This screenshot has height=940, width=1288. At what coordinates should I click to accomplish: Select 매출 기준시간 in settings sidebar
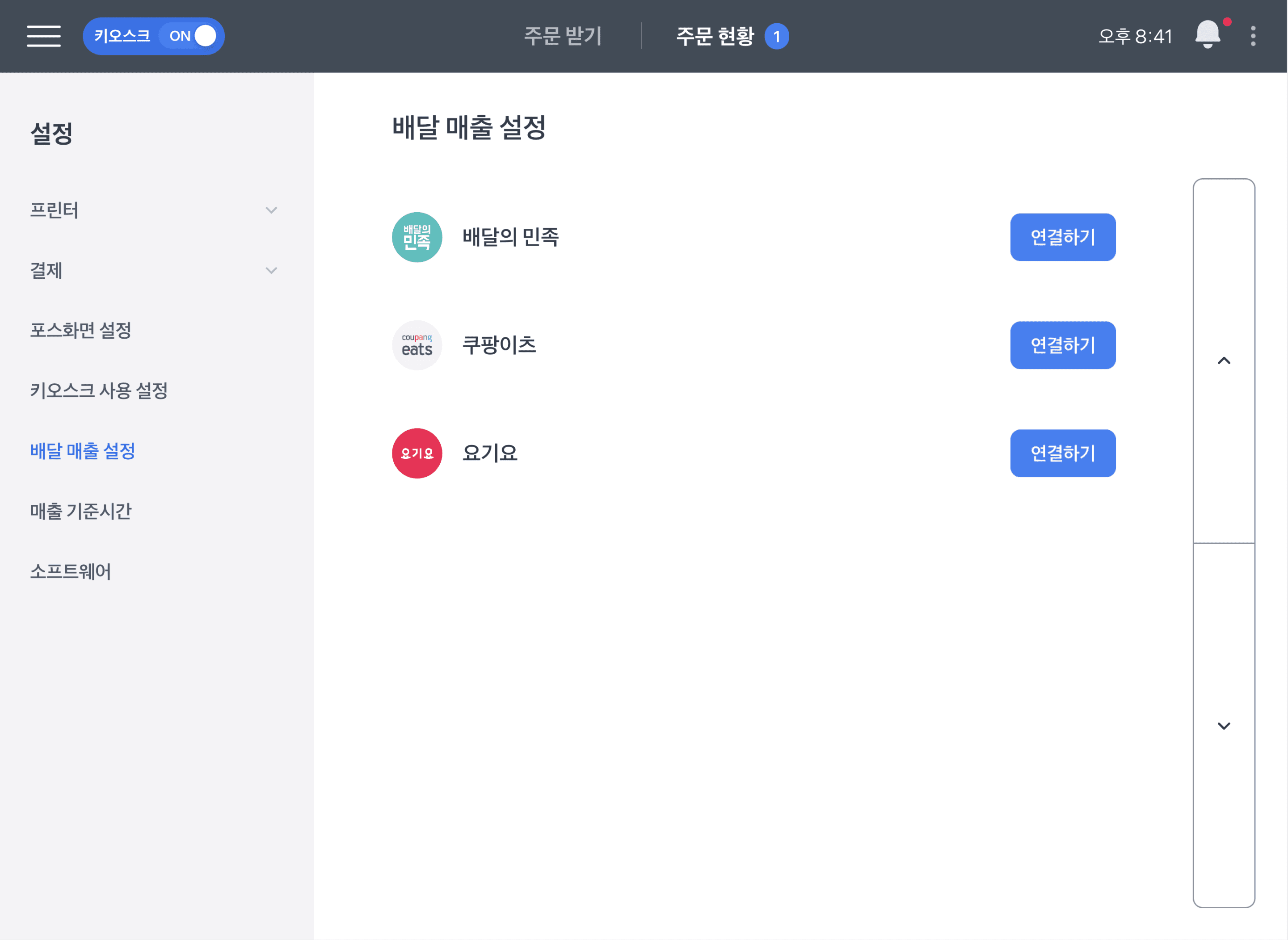(80, 511)
